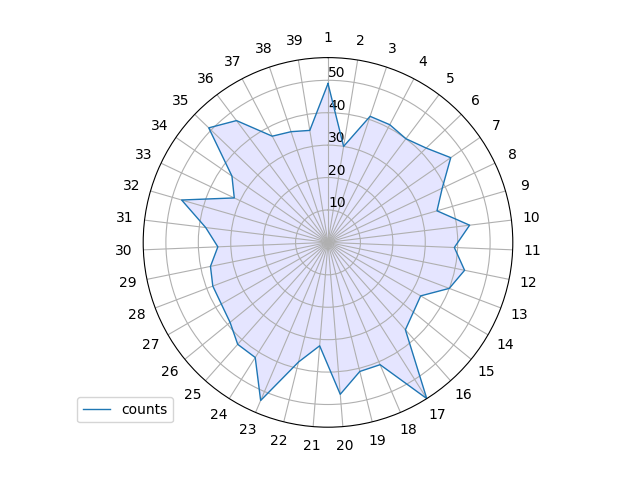Screen dimensions: 640x480
Task: Click angular axis label 38
Action: [x=263, y=48]
